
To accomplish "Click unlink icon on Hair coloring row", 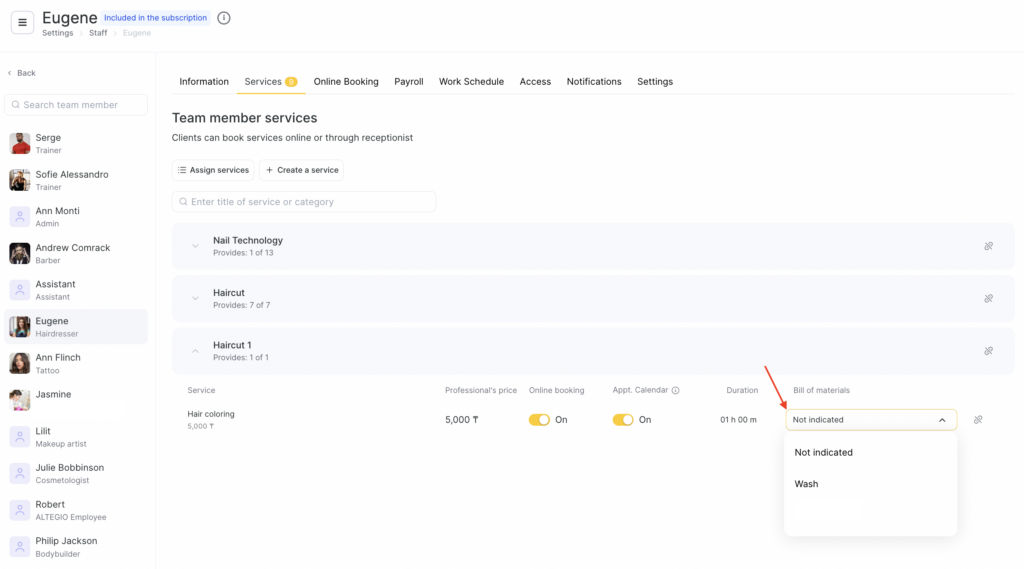I will click(x=978, y=420).
